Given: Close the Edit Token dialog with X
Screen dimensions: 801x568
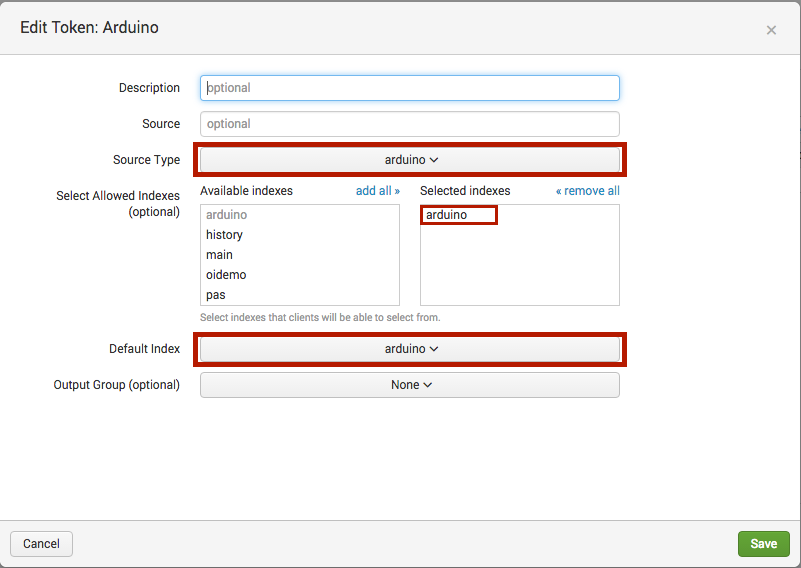Looking at the screenshot, I should pos(771,30).
